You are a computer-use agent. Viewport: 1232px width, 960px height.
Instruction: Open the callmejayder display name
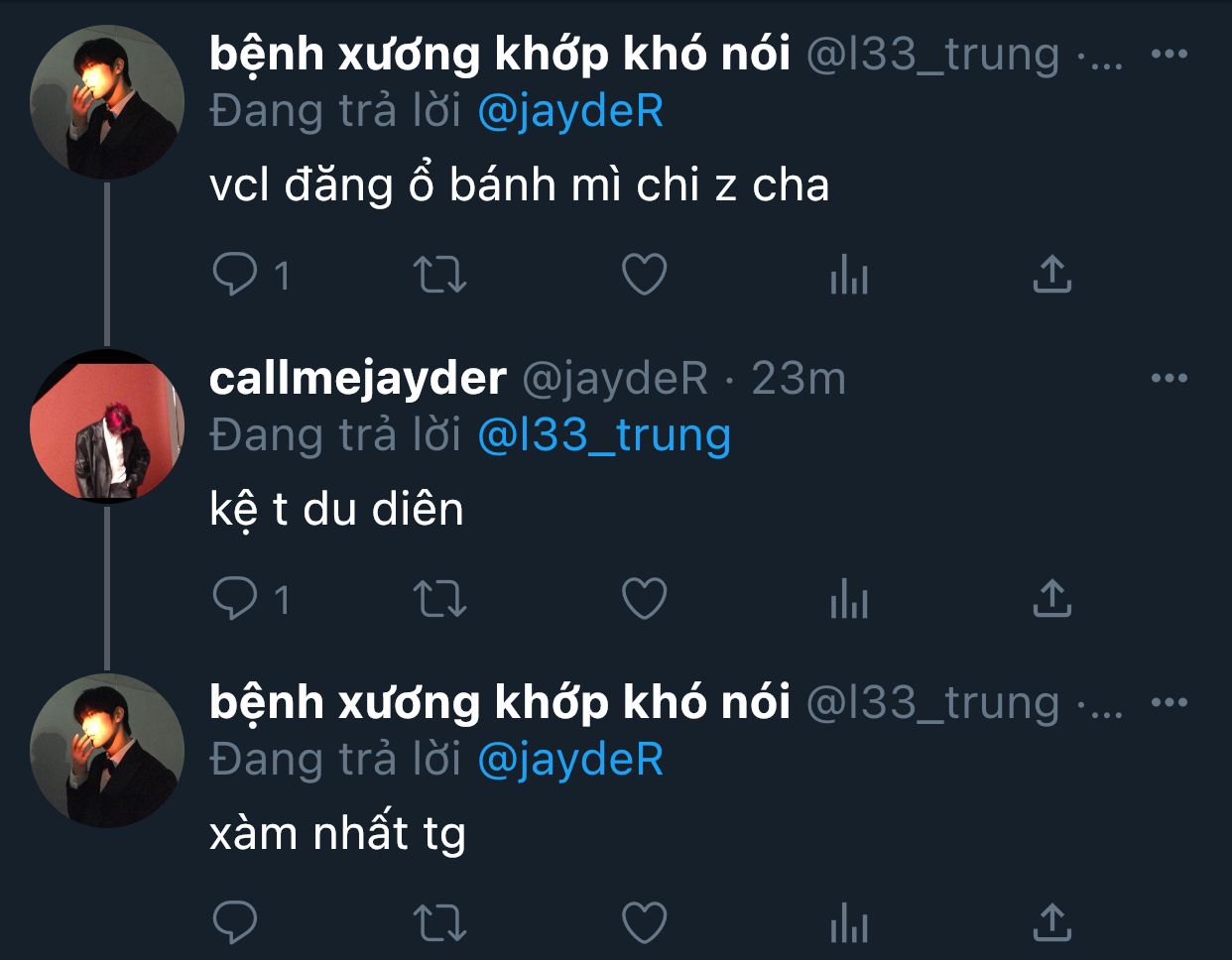click(358, 379)
